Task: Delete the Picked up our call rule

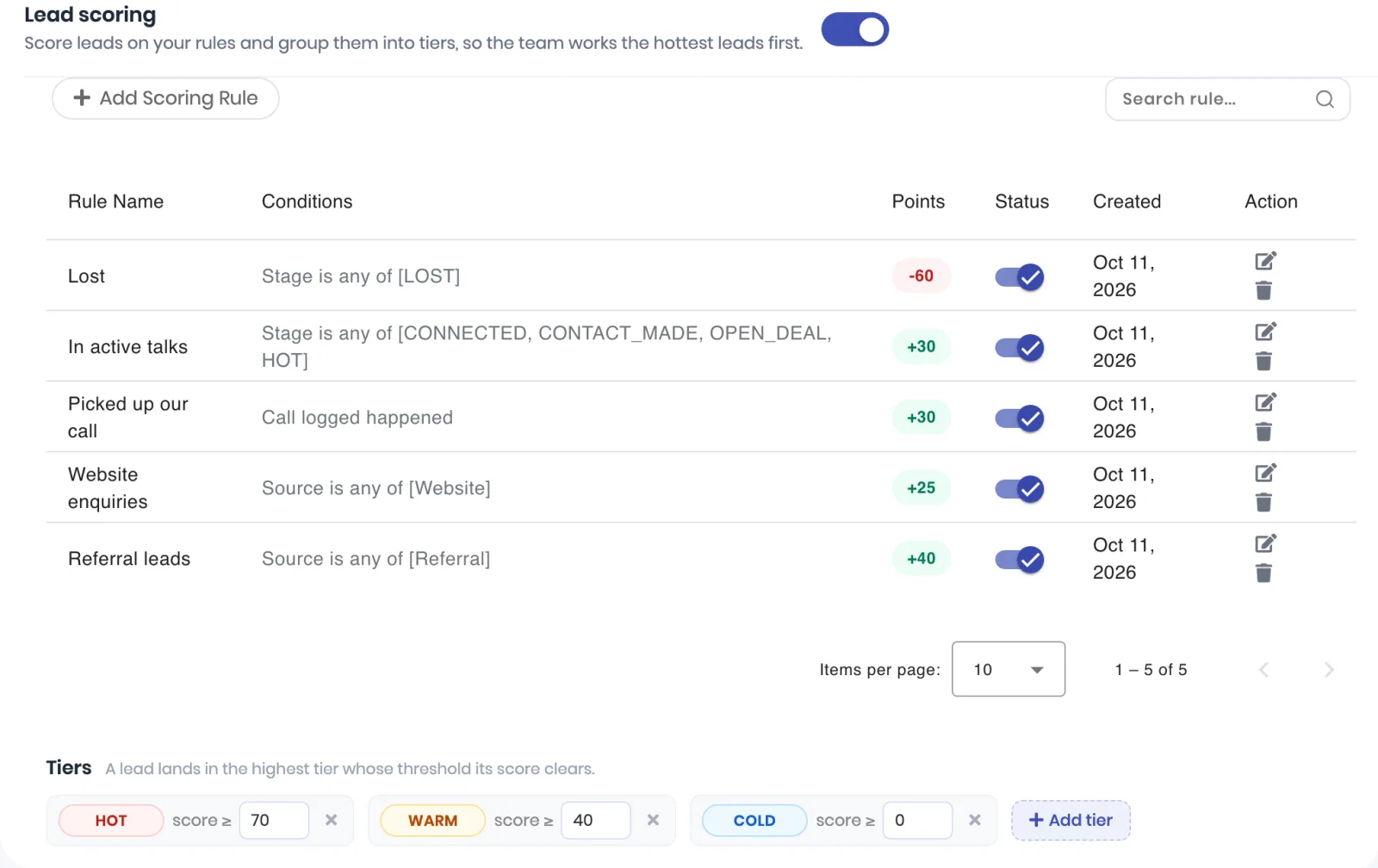Action: pyautogui.click(x=1263, y=431)
